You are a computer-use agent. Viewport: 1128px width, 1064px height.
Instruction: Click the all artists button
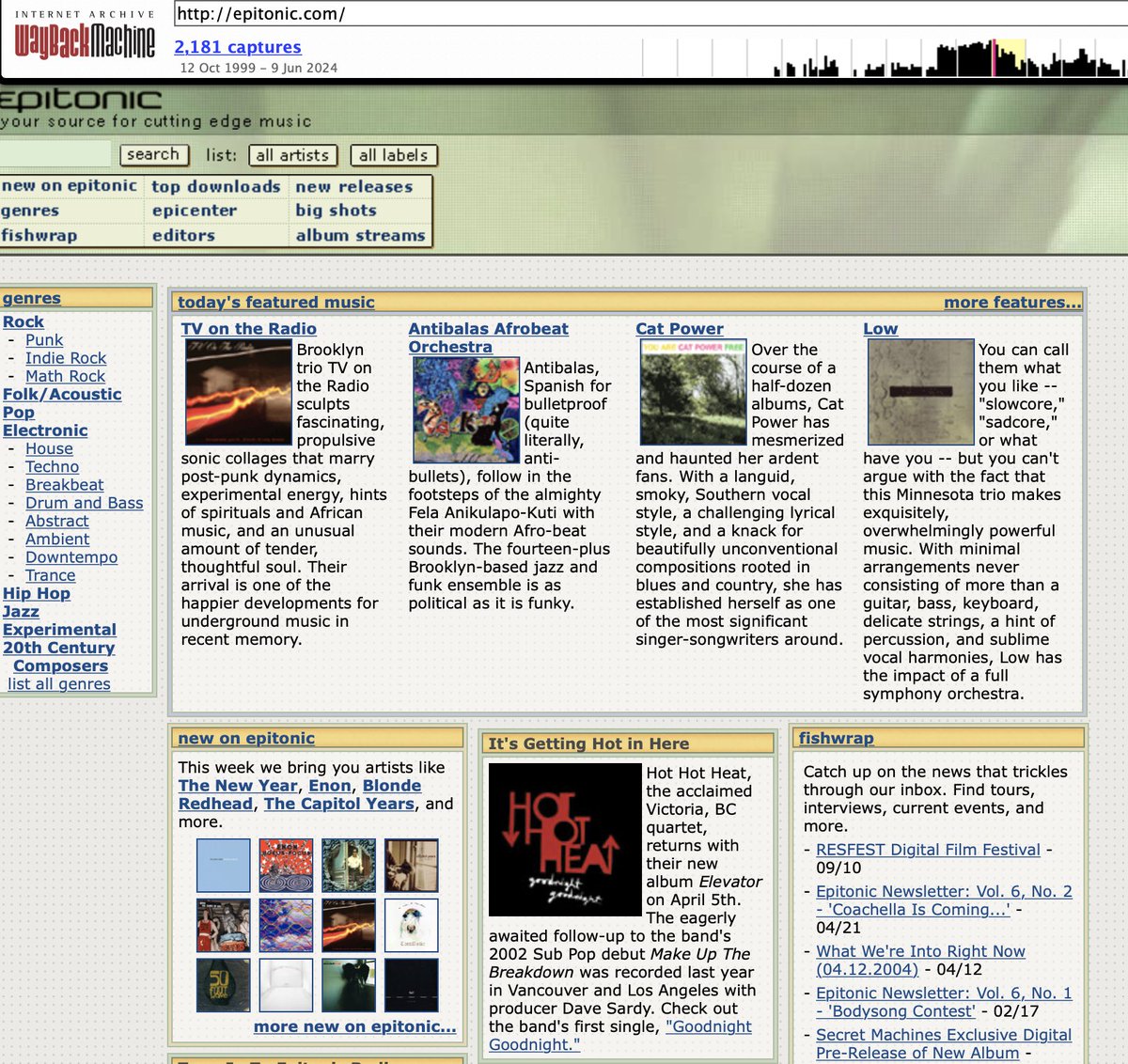(x=292, y=155)
